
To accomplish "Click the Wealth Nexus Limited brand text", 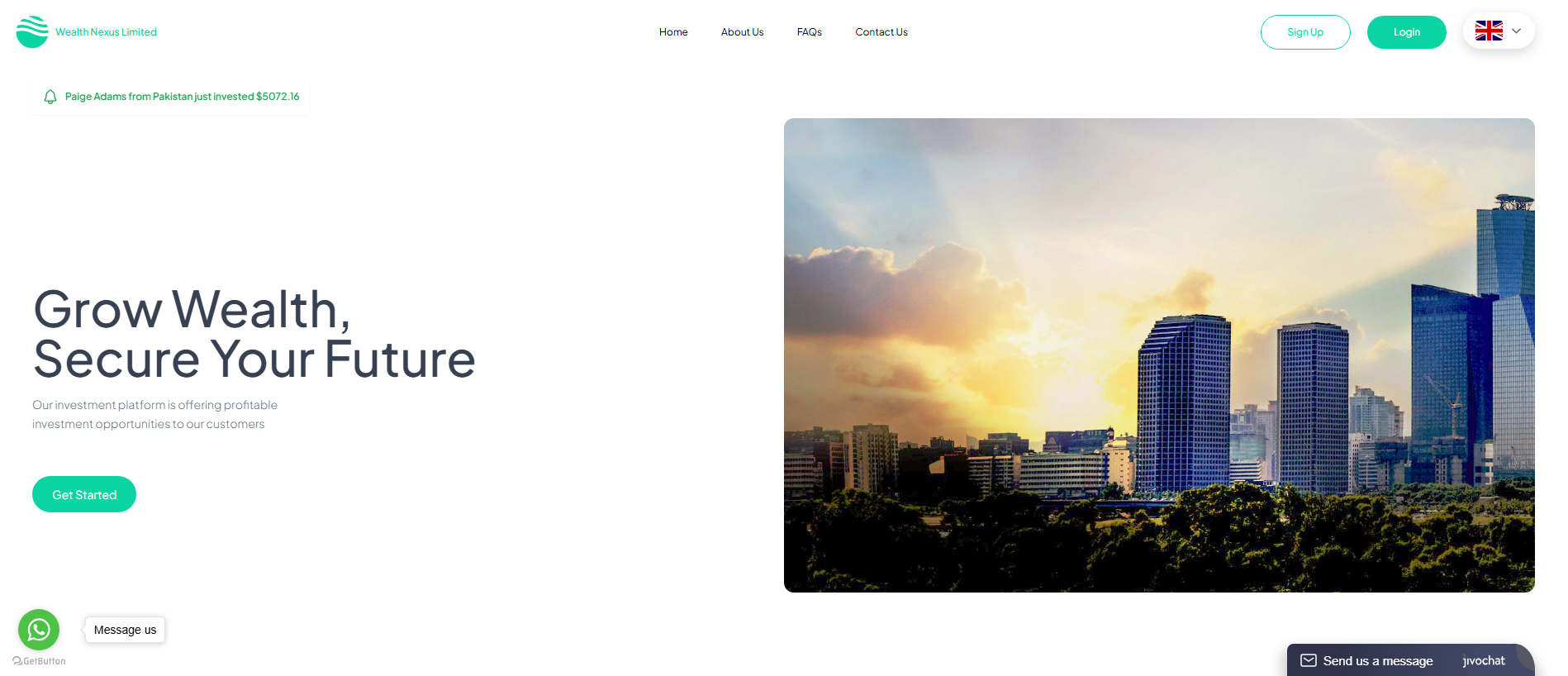I will tap(106, 32).
